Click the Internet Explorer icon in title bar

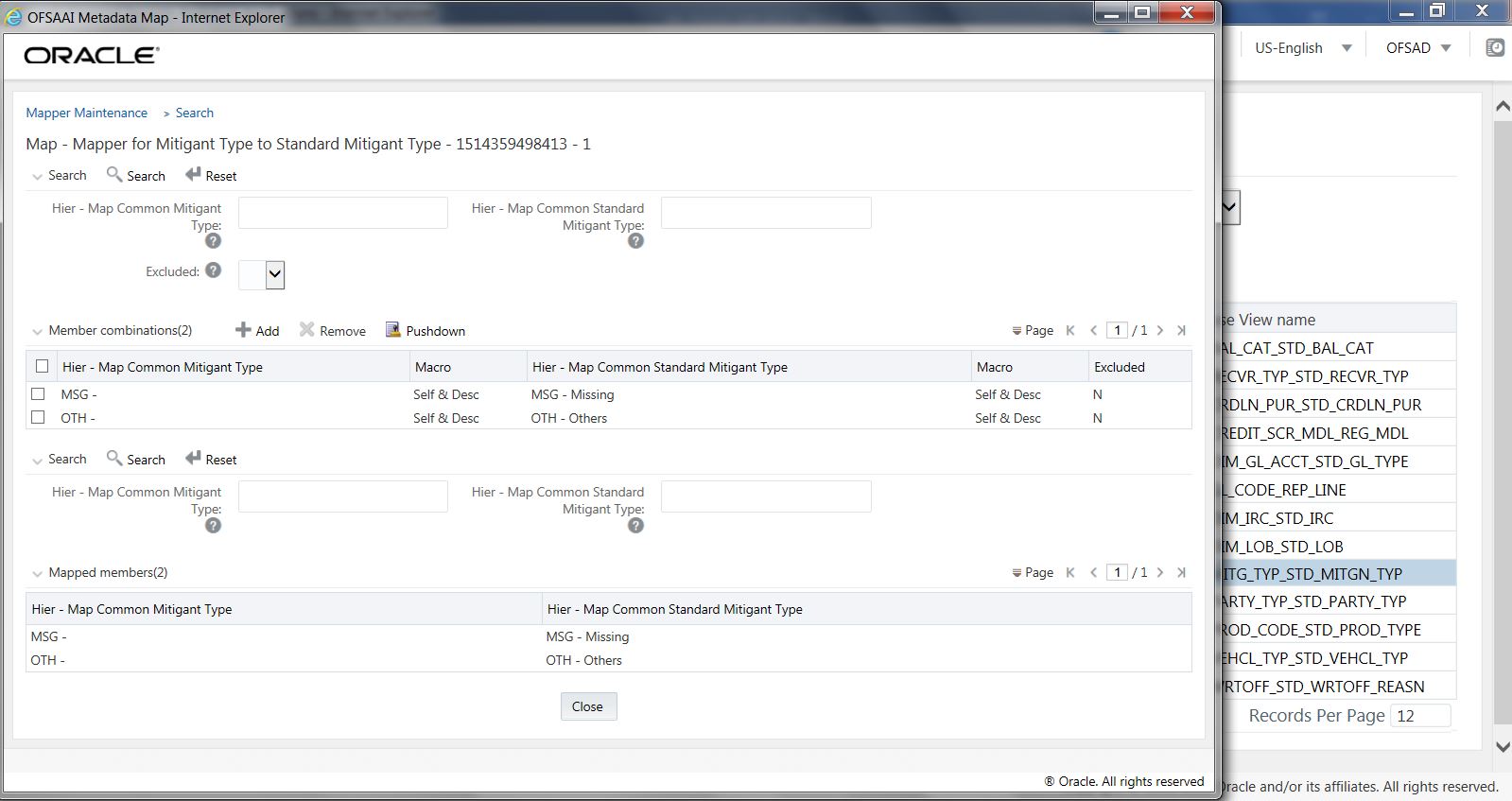13,17
